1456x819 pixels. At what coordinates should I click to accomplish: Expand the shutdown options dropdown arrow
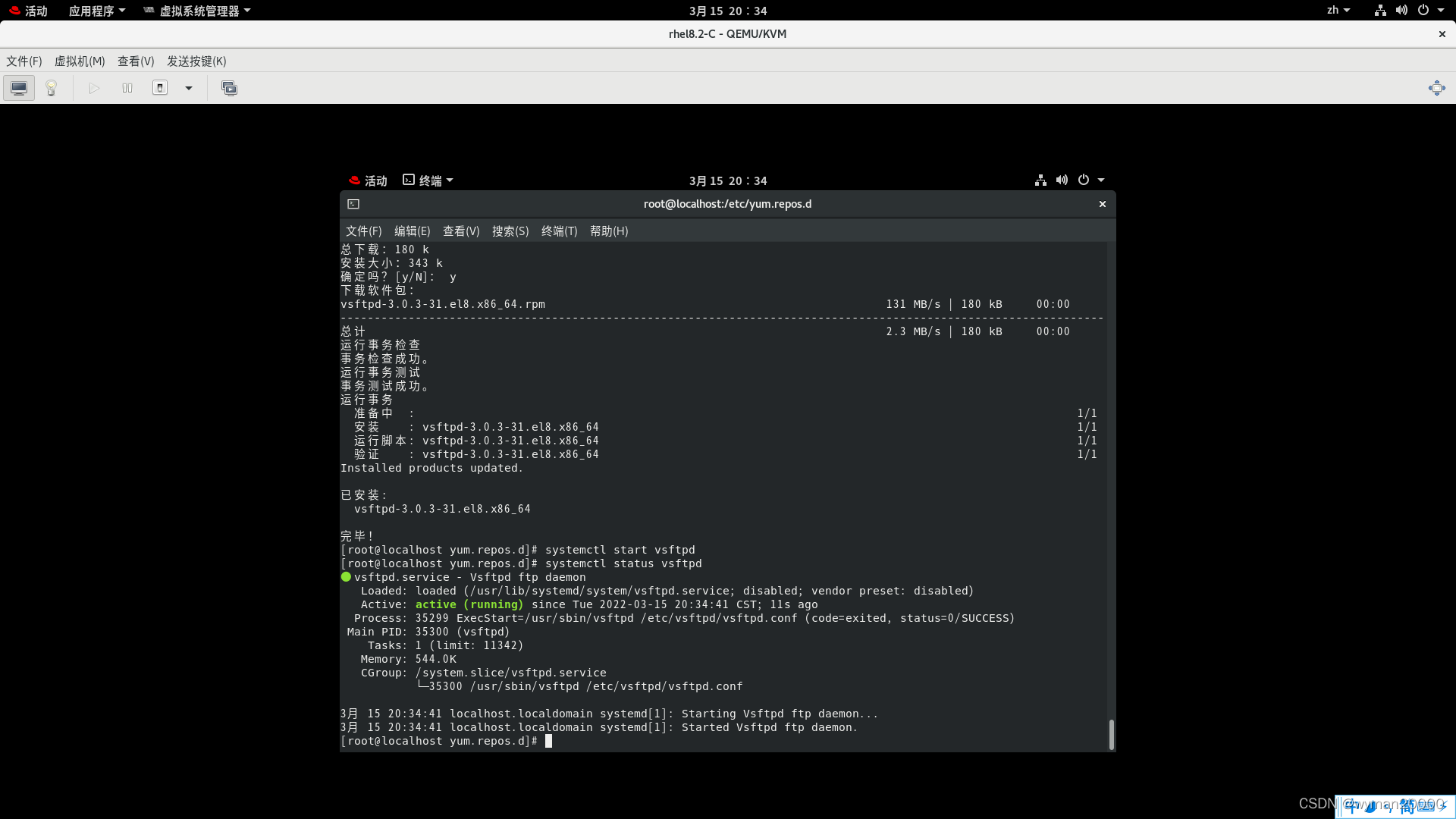(x=188, y=88)
